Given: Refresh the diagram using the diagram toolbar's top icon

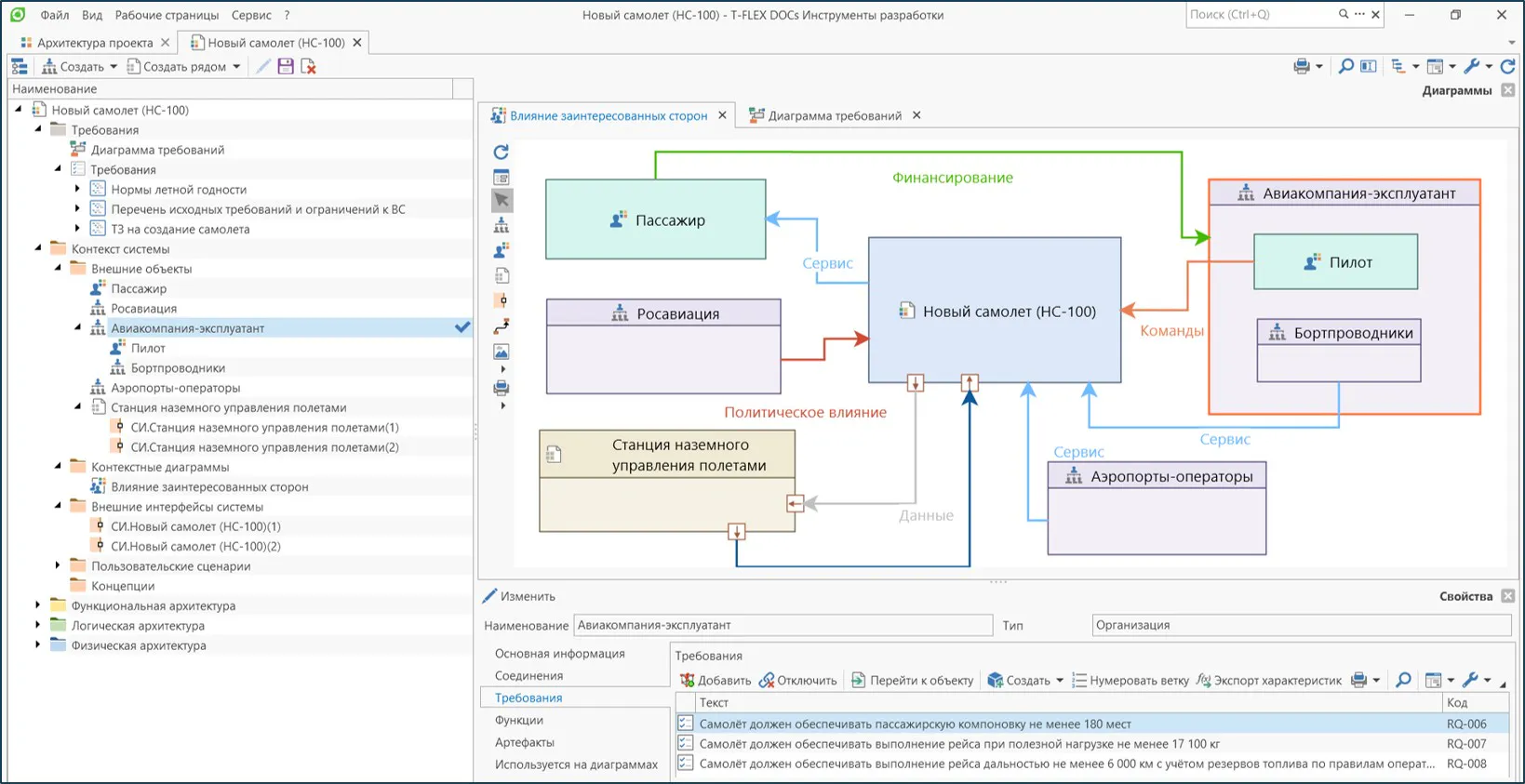Looking at the screenshot, I should click(x=502, y=152).
